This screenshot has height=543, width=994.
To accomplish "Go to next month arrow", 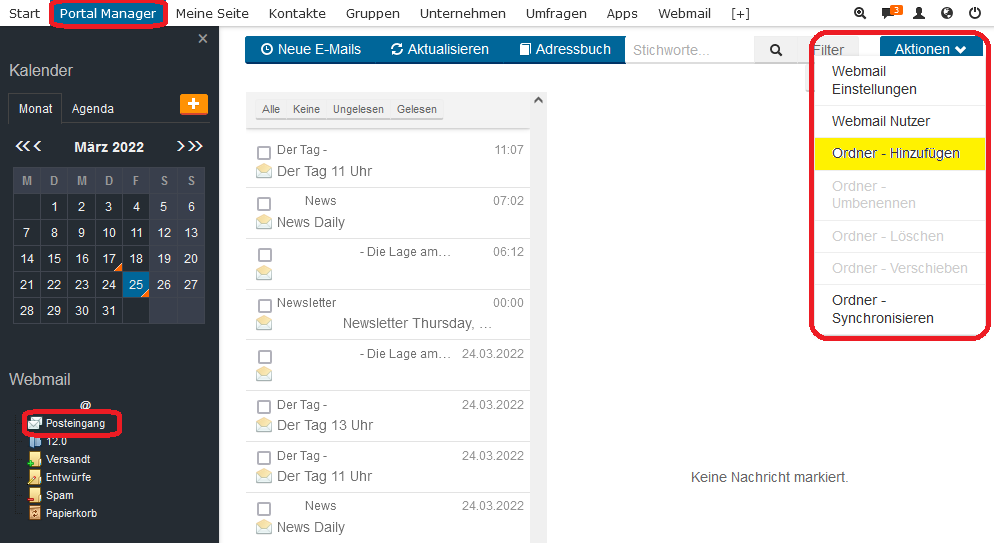I will pyautogui.click(x=180, y=146).
